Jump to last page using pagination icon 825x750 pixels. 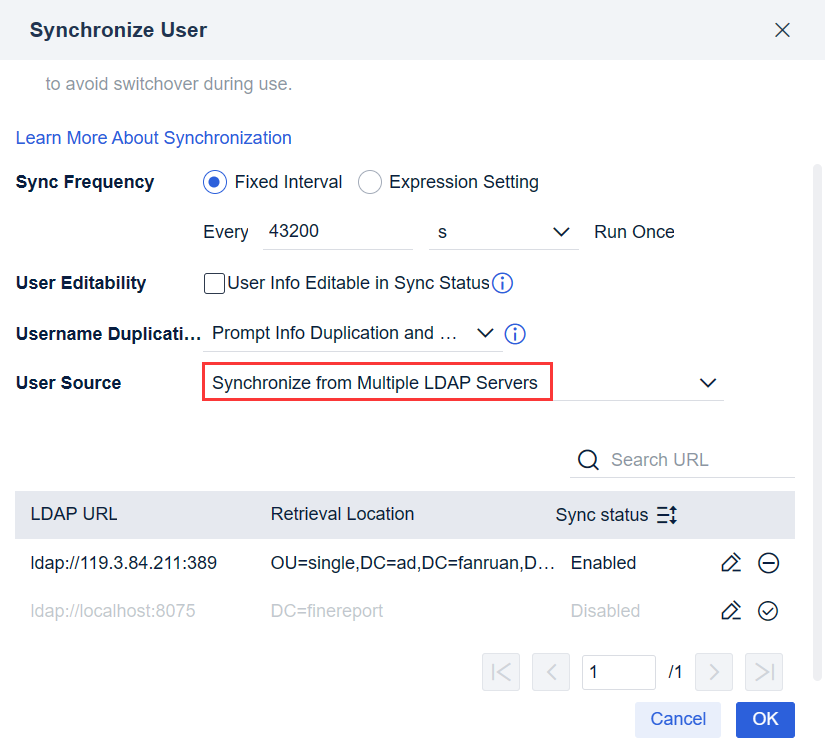(x=763, y=671)
